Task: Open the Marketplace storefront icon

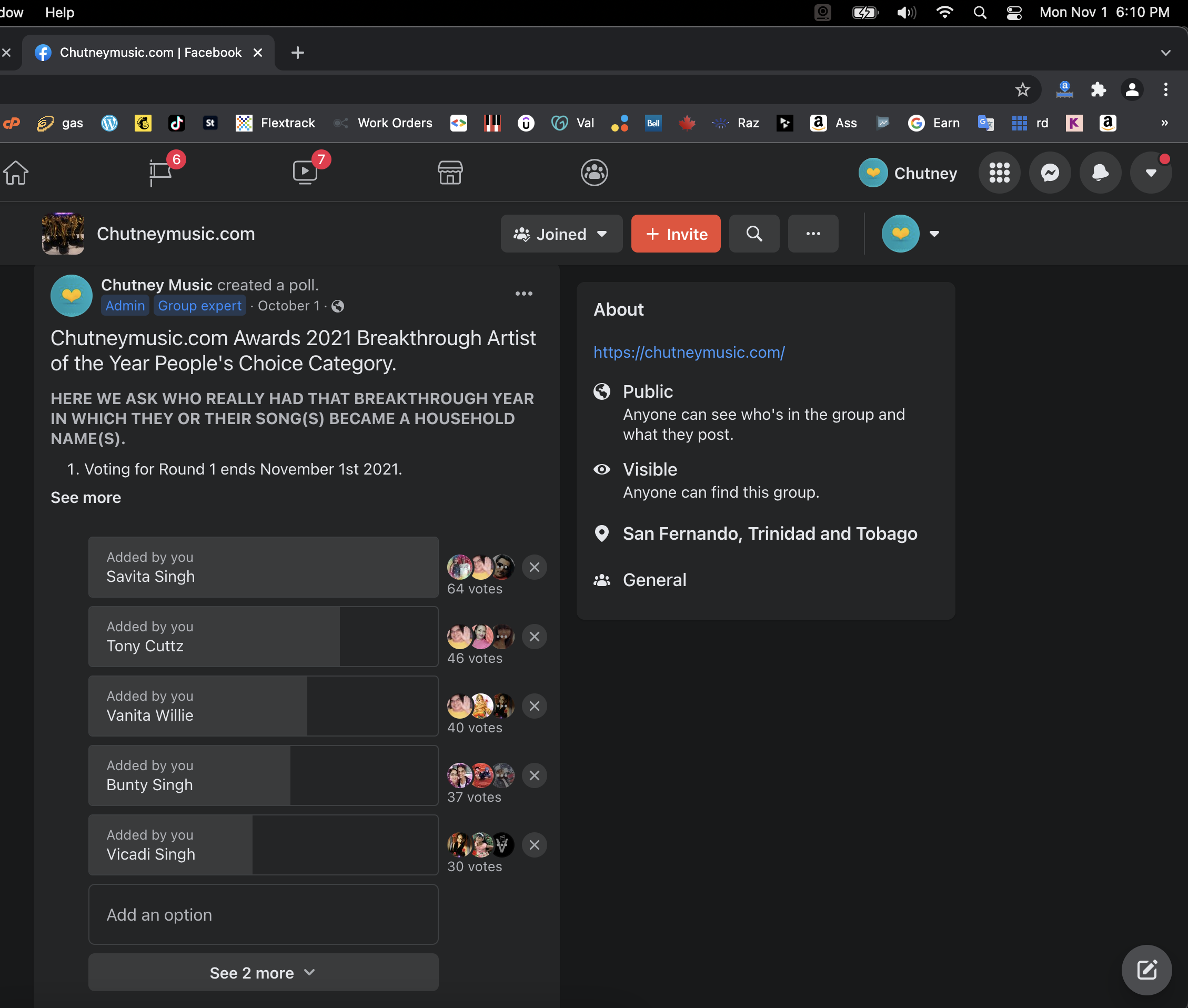Action: click(450, 173)
